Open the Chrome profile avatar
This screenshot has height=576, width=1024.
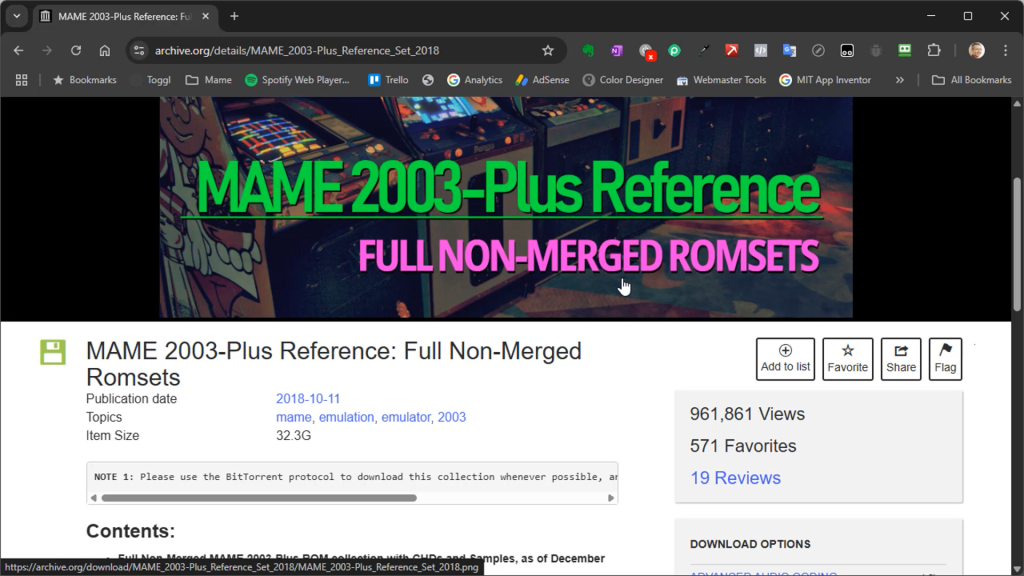976,50
